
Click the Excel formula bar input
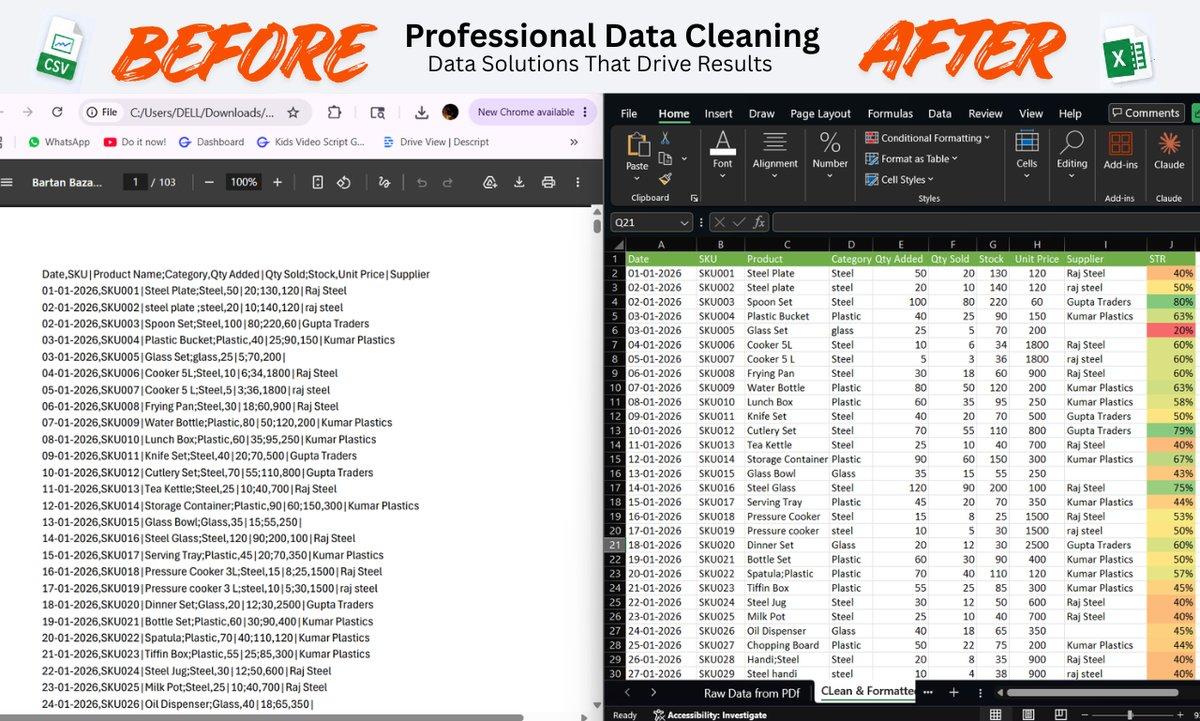pyautogui.click(x=985, y=222)
